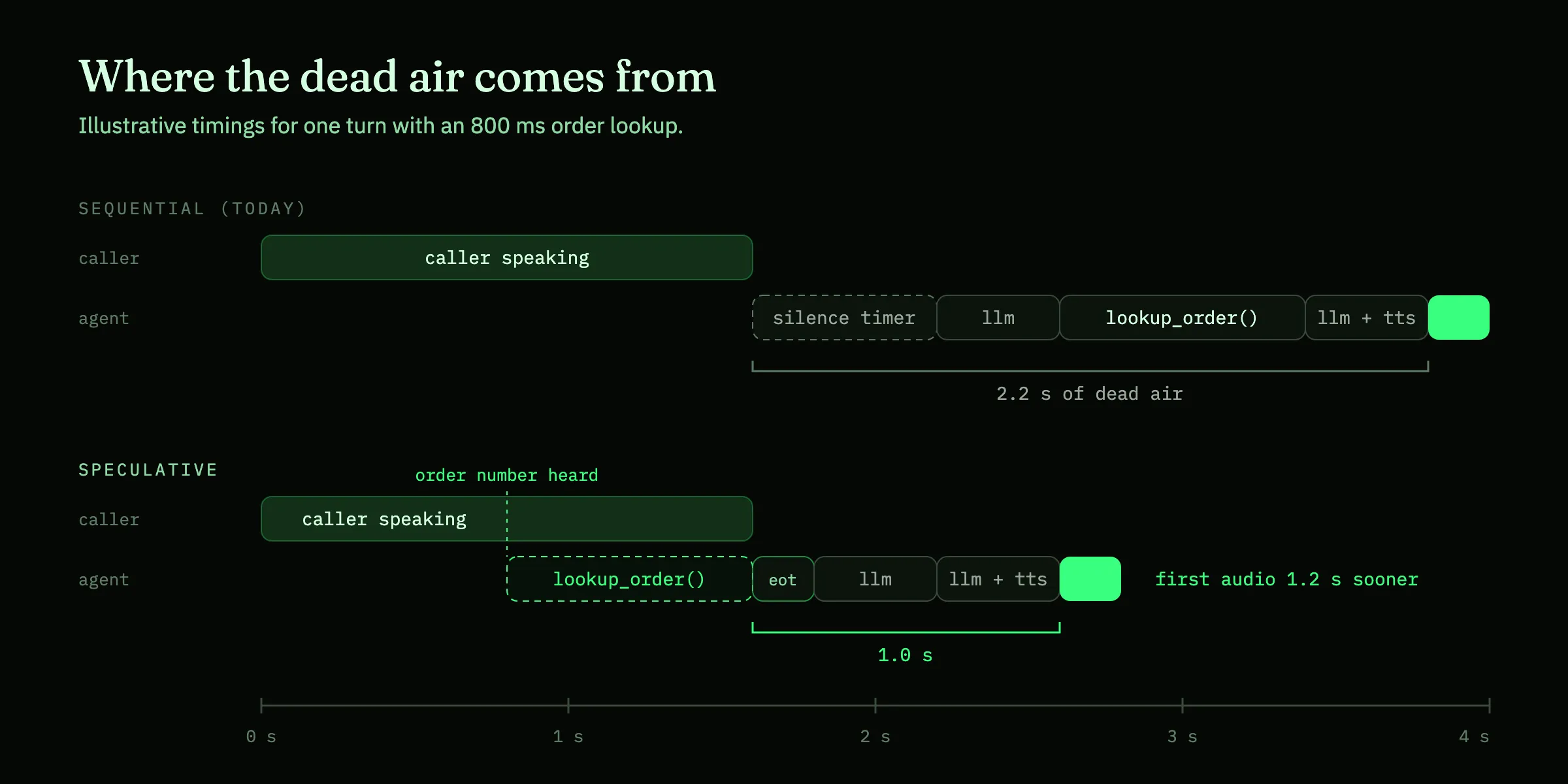The width and height of the screenshot is (1568, 784).
Task: Click the 'caller' row label under SEQUENTIAL
Action: tap(109, 258)
